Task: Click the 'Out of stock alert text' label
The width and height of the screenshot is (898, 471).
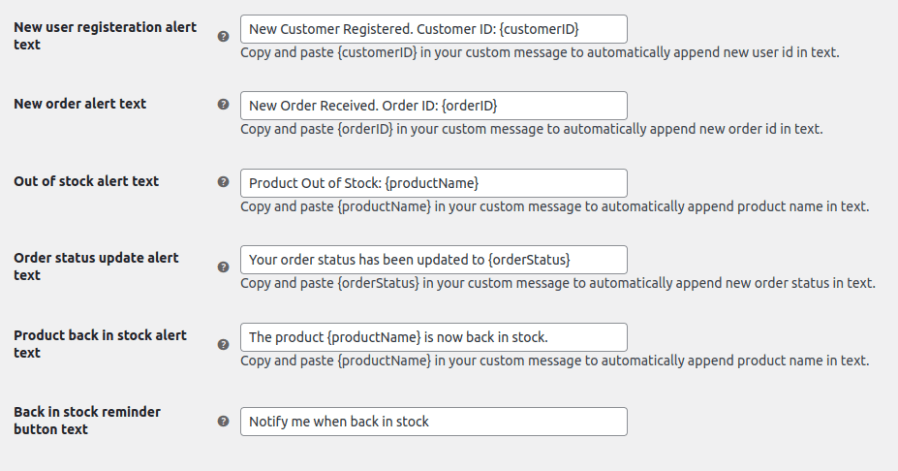Action: (x=87, y=181)
